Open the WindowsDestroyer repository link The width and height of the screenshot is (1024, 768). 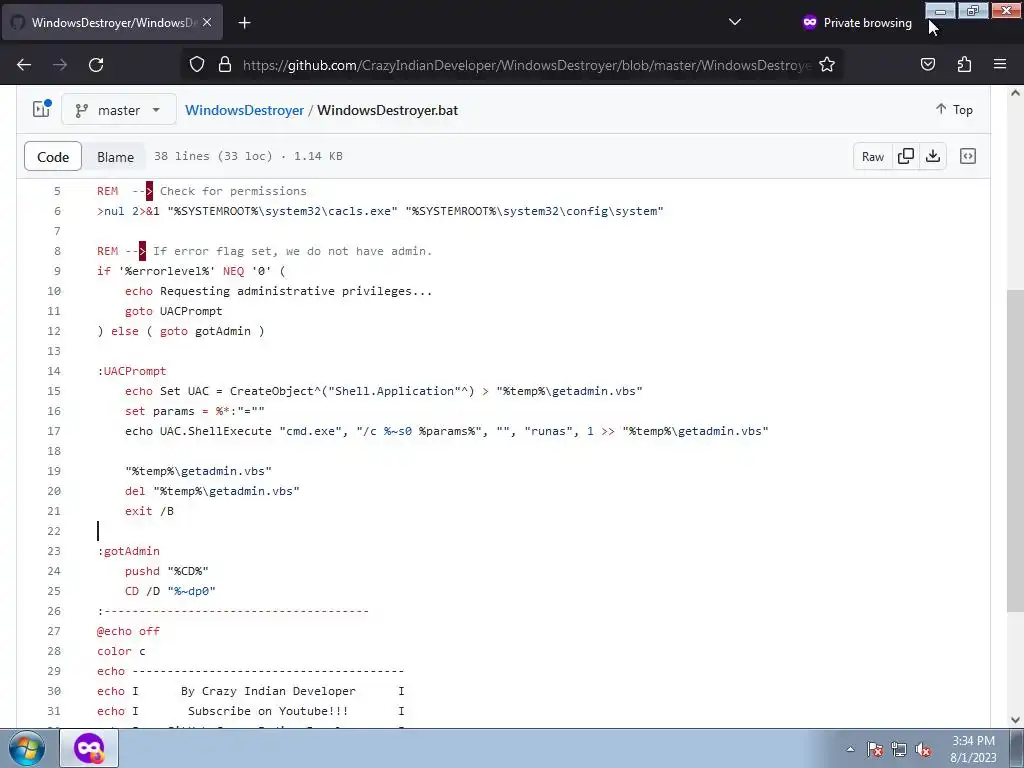(244, 110)
